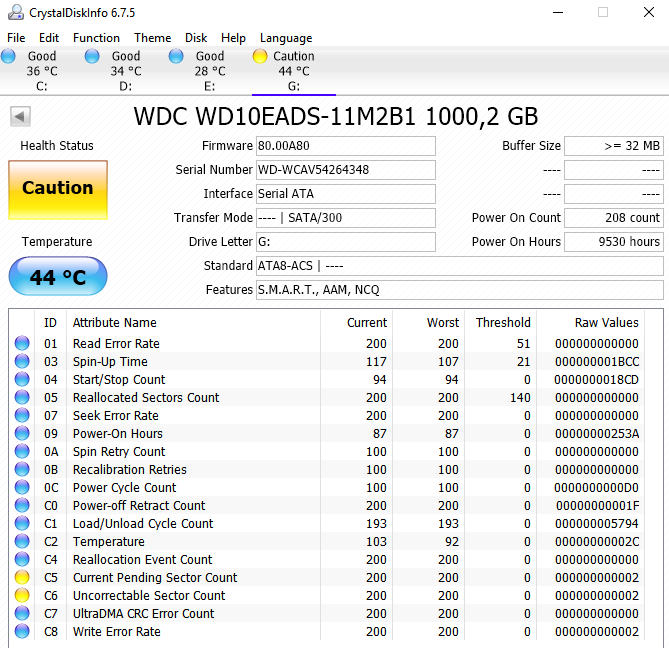This screenshot has width=669, height=648.
Task: Open the Edit menu
Action: coord(49,38)
